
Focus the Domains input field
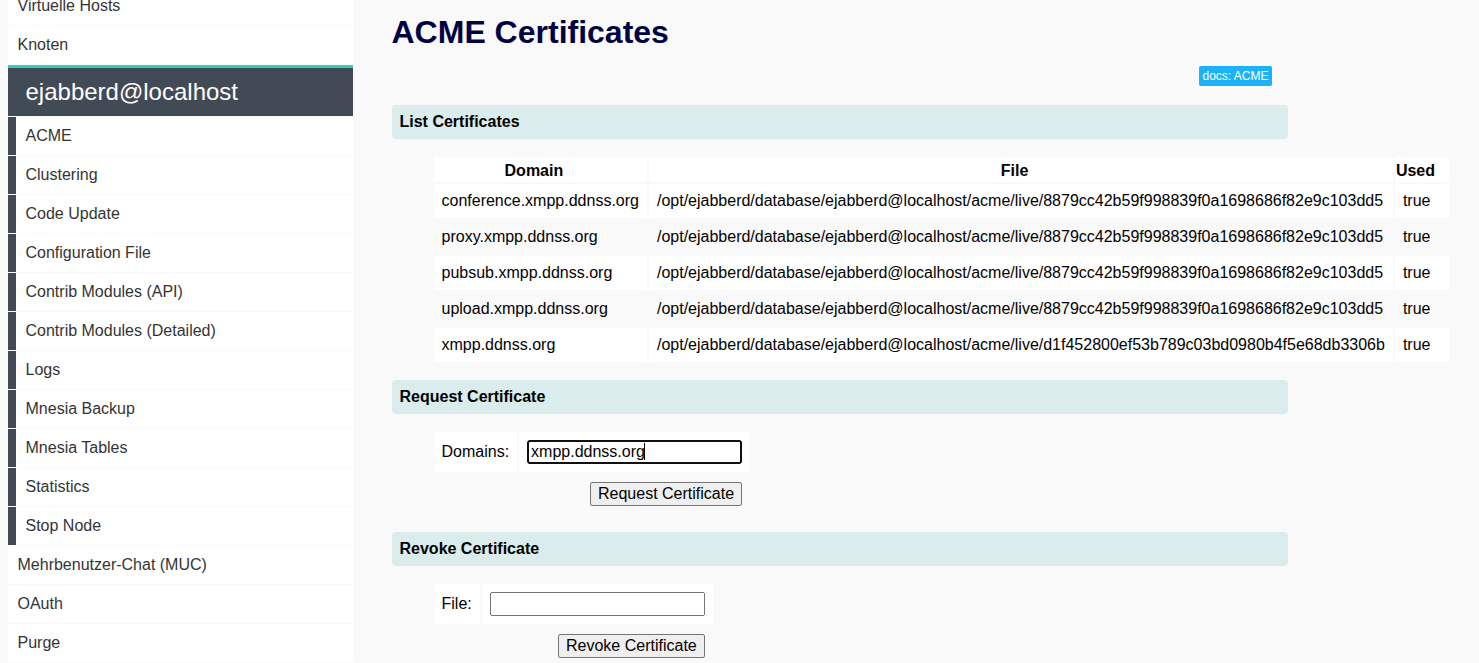634,452
